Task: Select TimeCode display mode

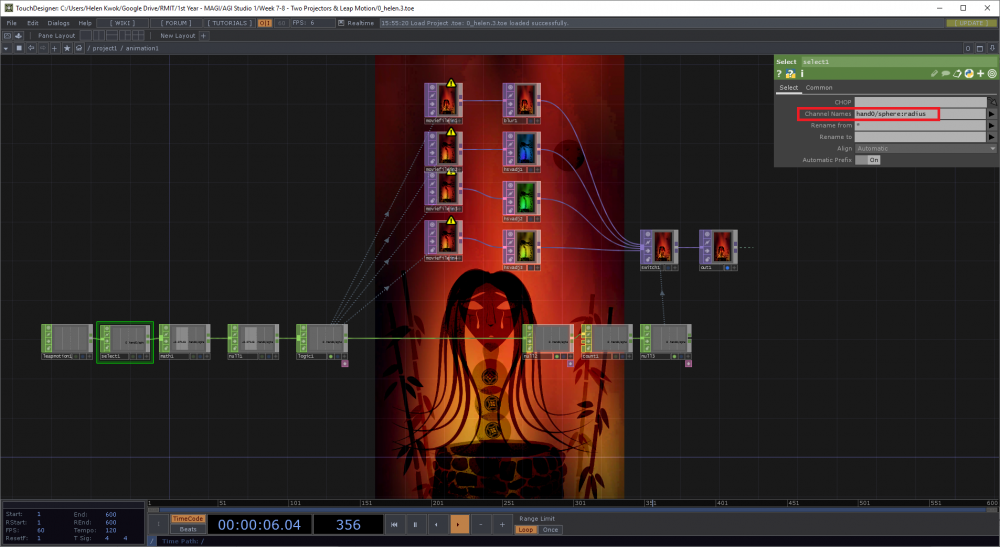Action: [188, 519]
